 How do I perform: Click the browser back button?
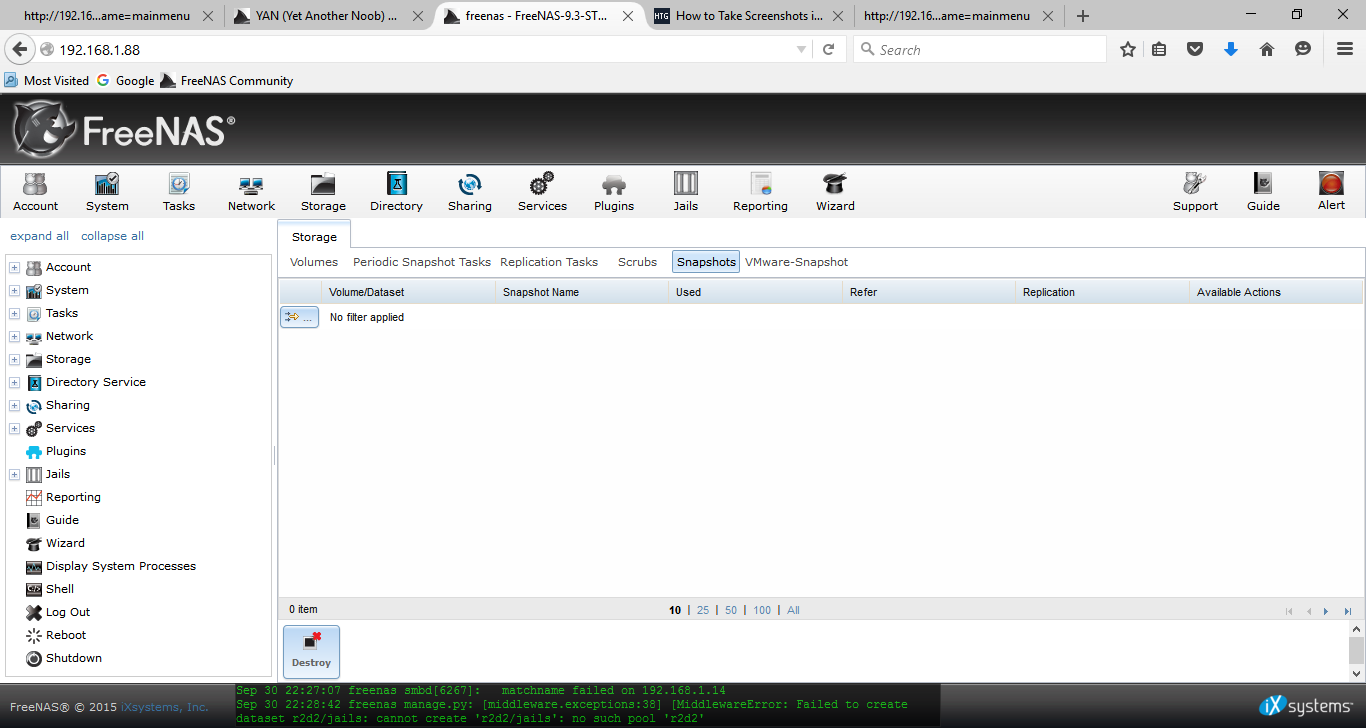19,50
